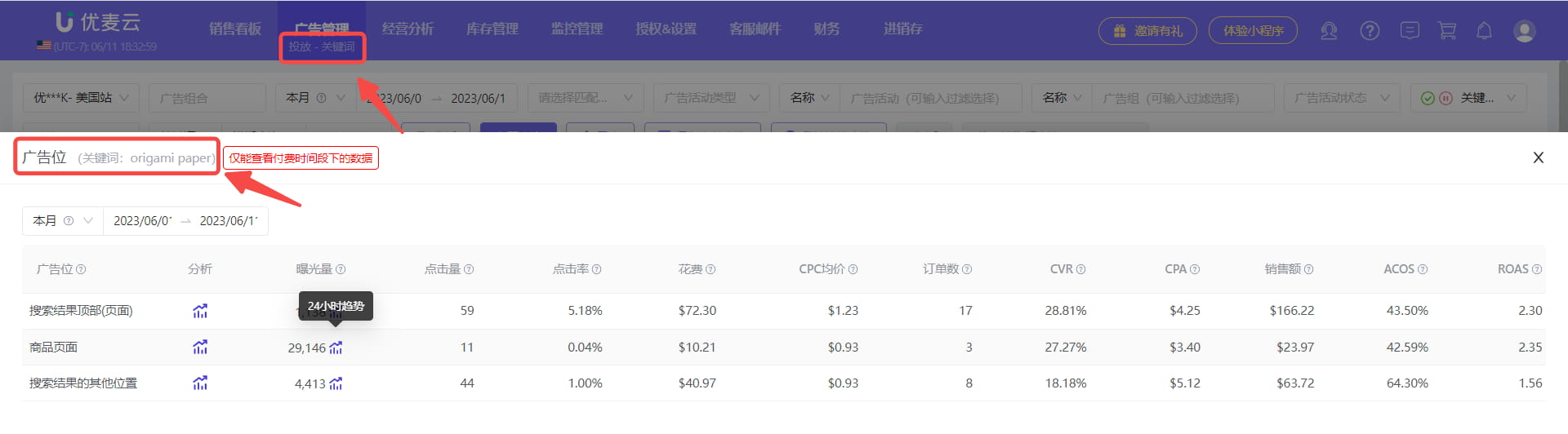Viewport: 1568px width, 434px height.
Task: Click 广告组合 filter field
Action: click(207, 98)
